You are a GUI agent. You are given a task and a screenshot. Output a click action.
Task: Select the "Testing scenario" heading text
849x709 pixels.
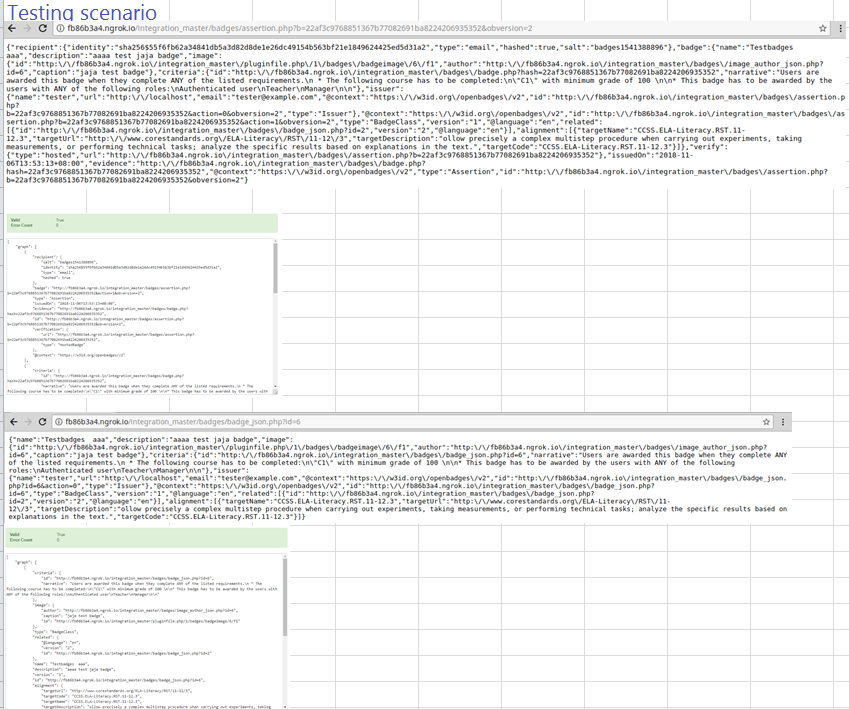[82, 12]
